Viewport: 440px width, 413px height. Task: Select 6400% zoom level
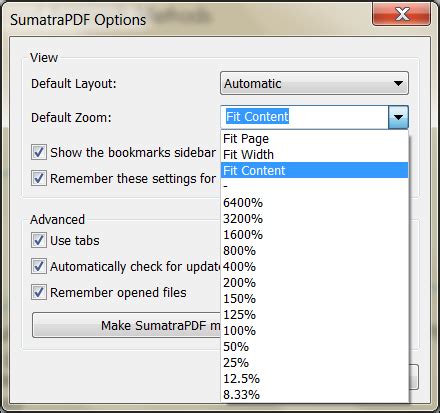tap(314, 202)
